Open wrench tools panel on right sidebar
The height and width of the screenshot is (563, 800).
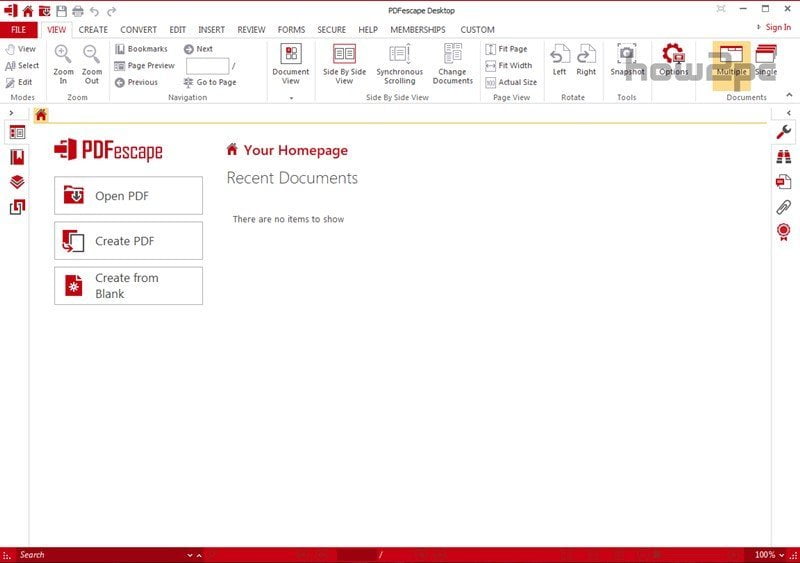784,132
